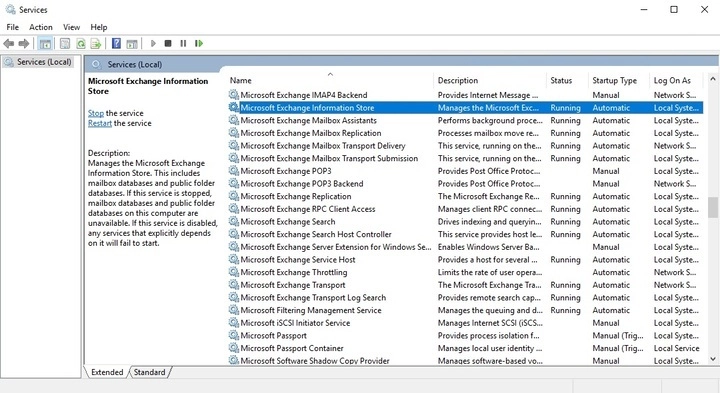The image size is (720, 393).
Task: Click the gear icon beside Microsoft Exchange Transport Log Search
Action: (x=234, y=298)
